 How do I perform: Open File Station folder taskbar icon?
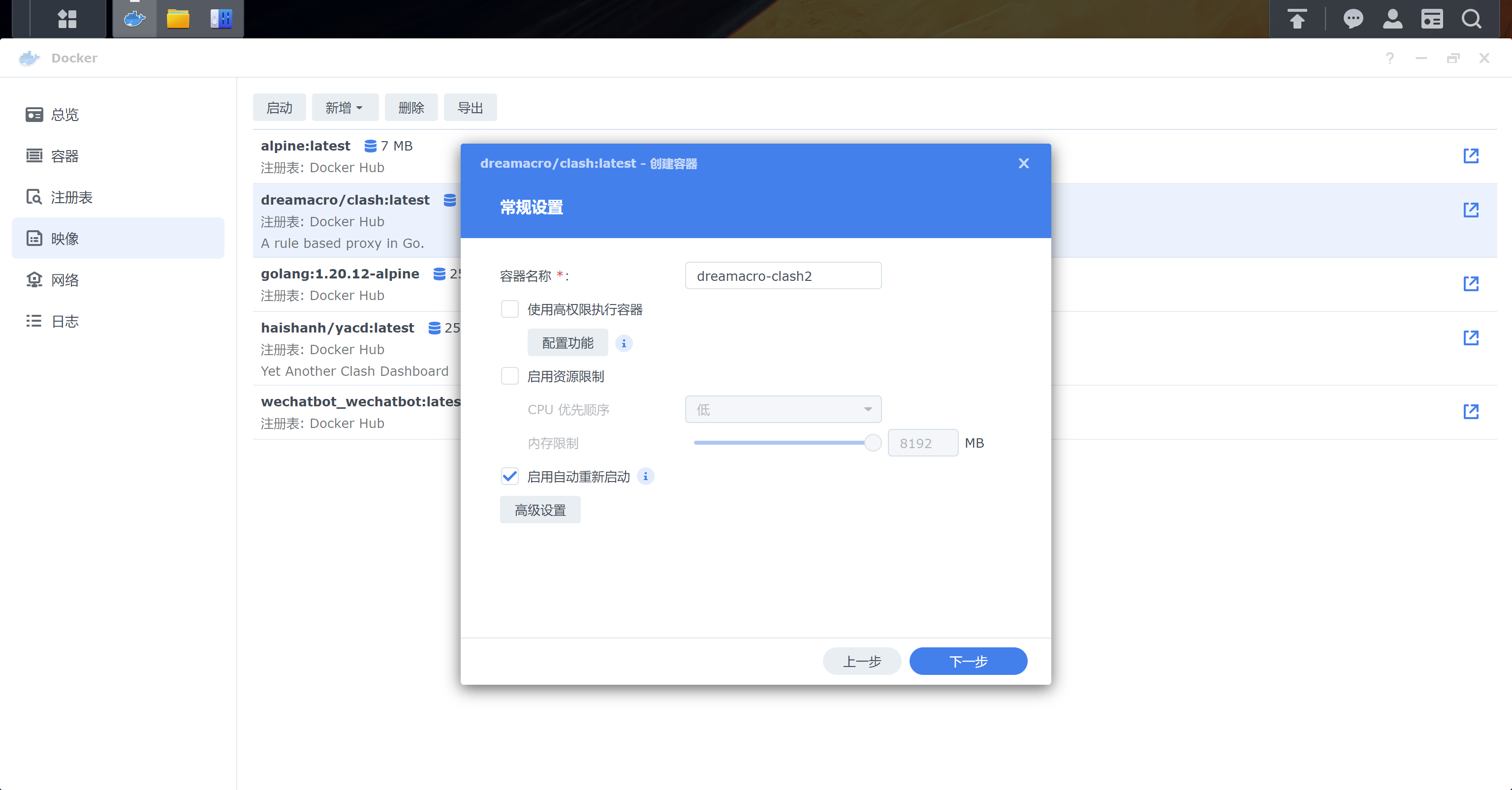tap(178, 19)
